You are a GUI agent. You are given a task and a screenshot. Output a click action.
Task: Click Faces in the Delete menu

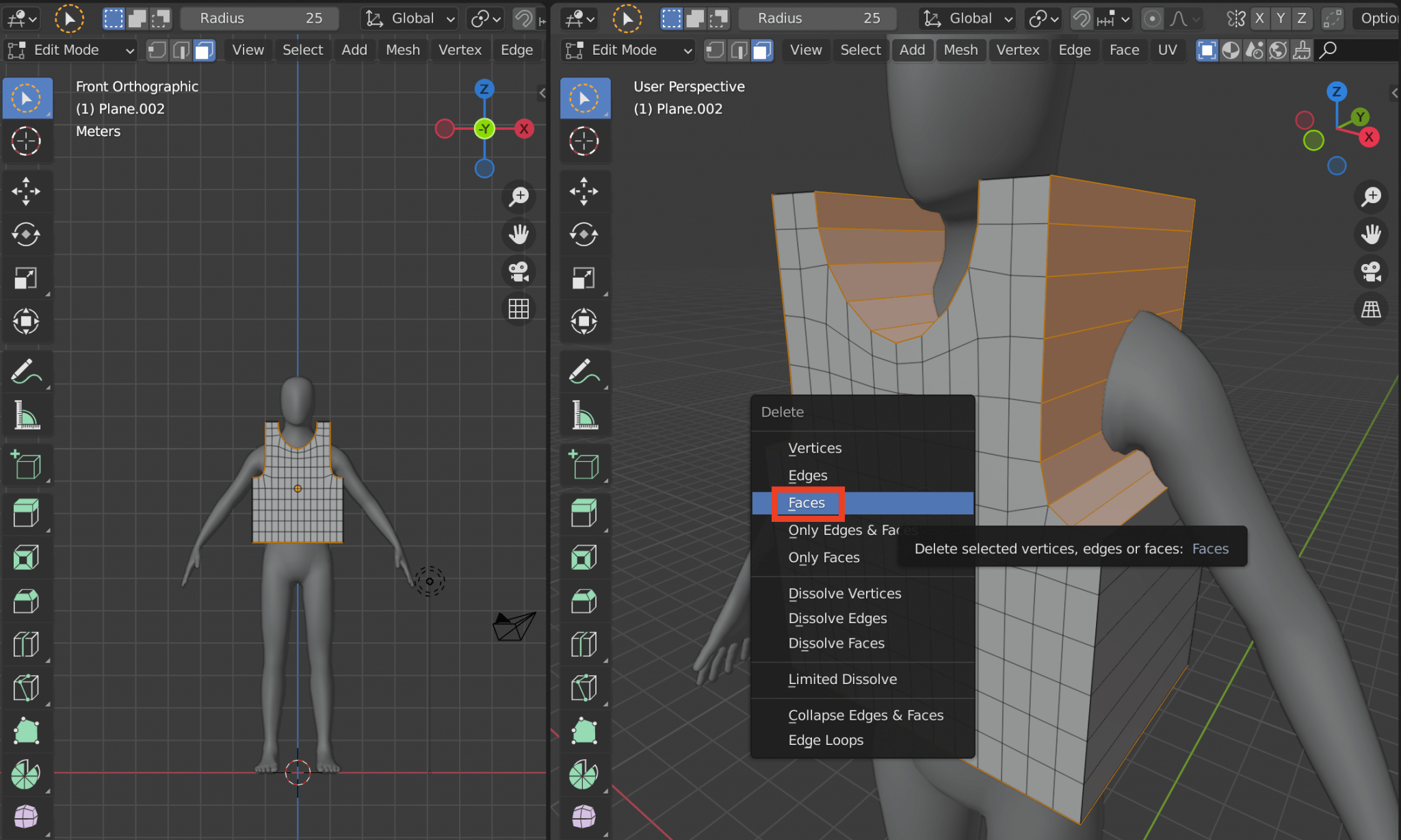tap(807, 503)
